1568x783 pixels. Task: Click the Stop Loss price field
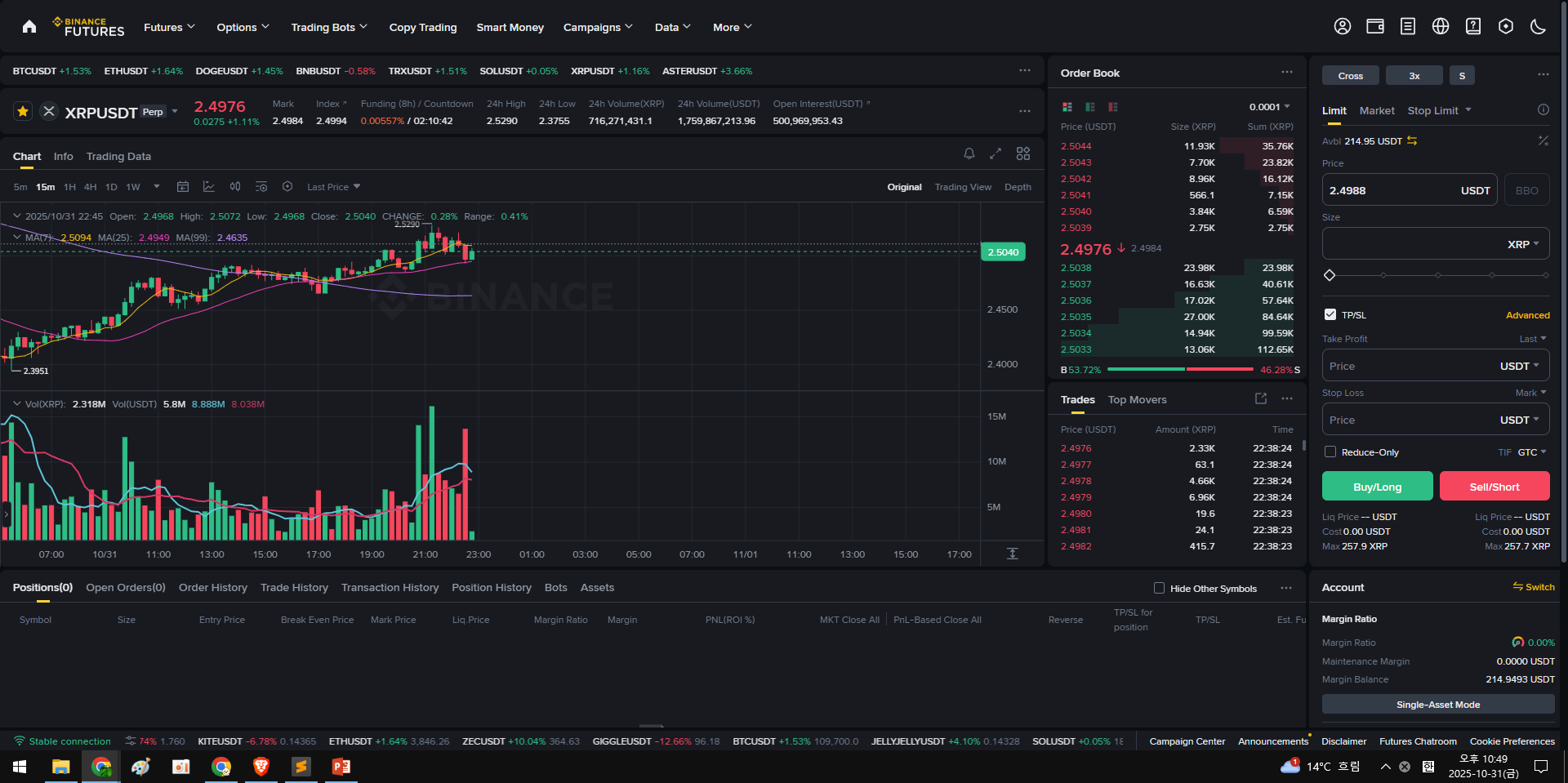coord(1436,420)
